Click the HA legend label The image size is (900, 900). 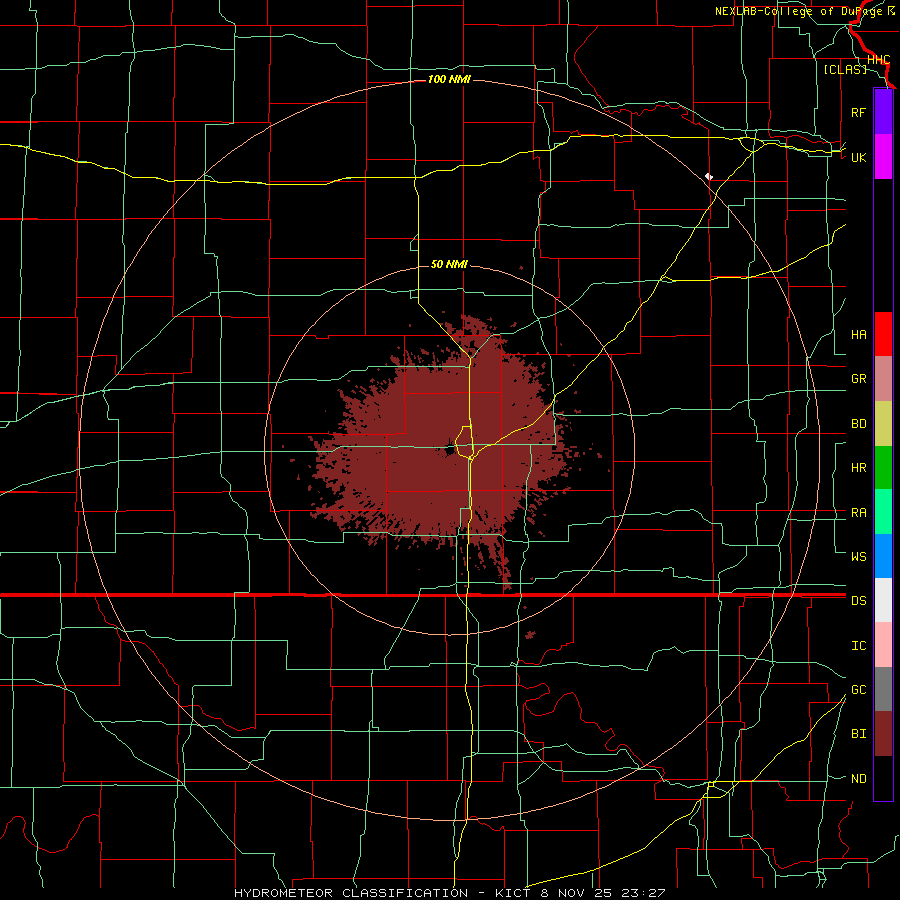(x=858, y=334)
